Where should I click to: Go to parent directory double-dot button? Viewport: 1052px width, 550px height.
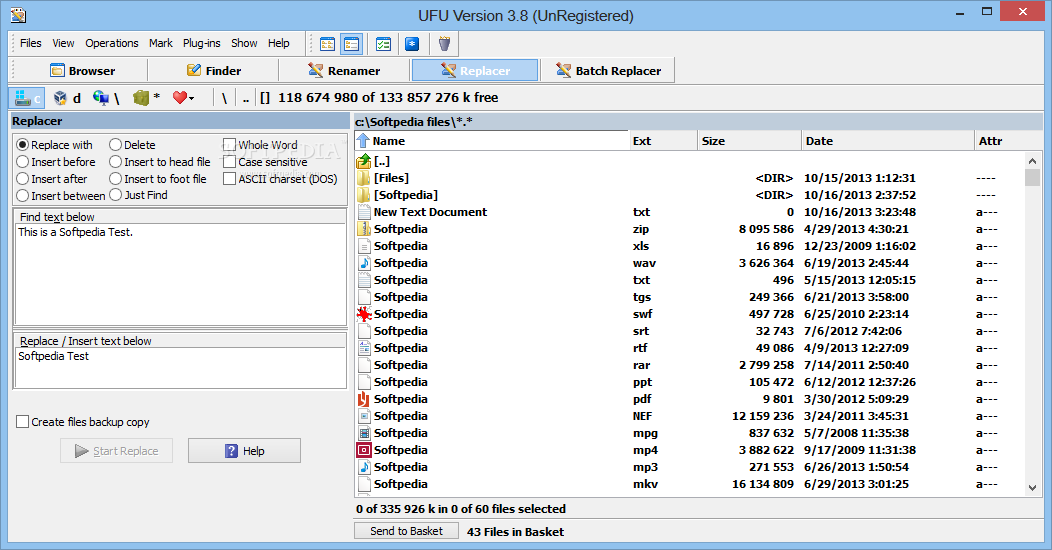pos(246,98)
